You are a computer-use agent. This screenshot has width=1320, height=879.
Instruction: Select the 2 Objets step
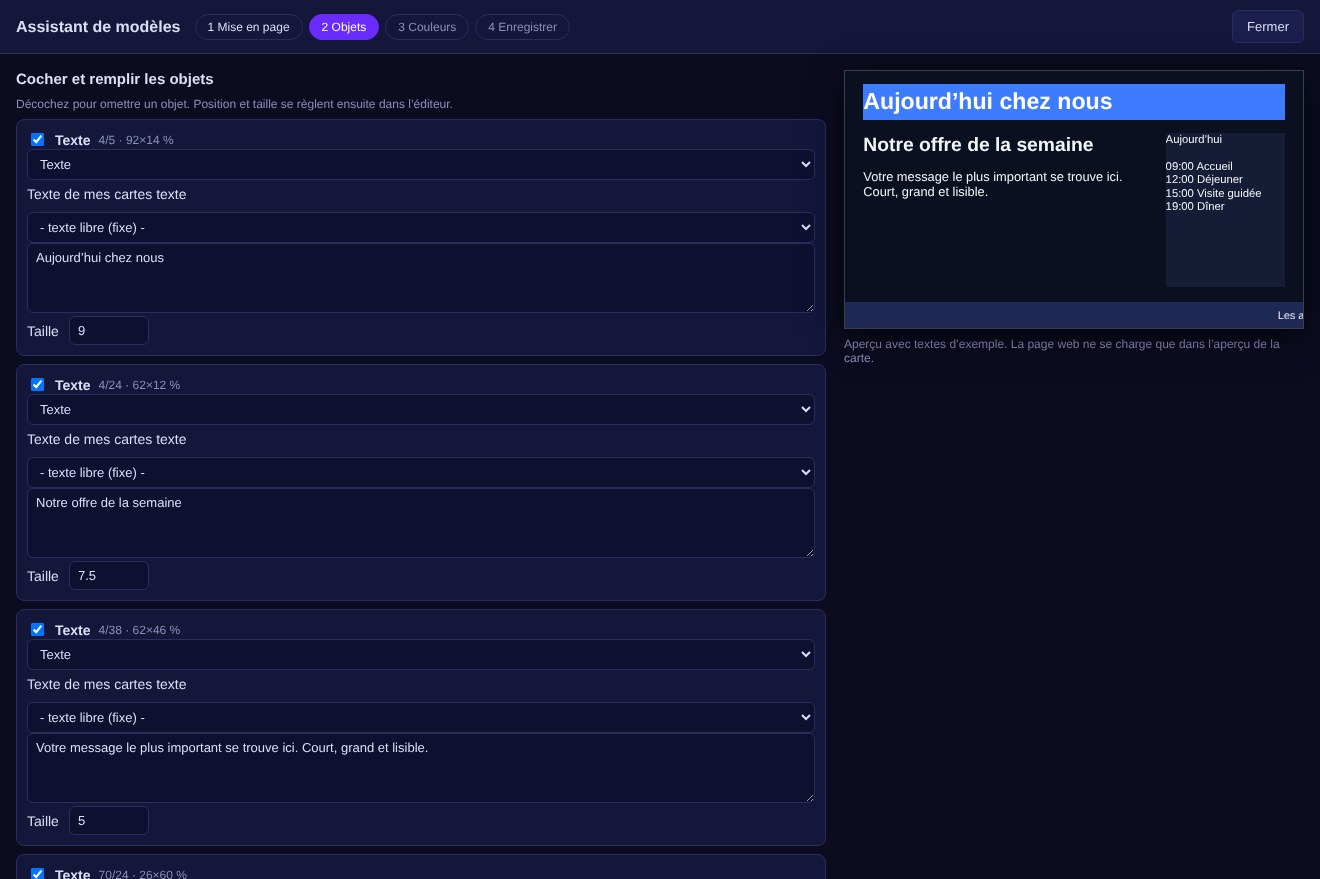(x=344, y=27)
